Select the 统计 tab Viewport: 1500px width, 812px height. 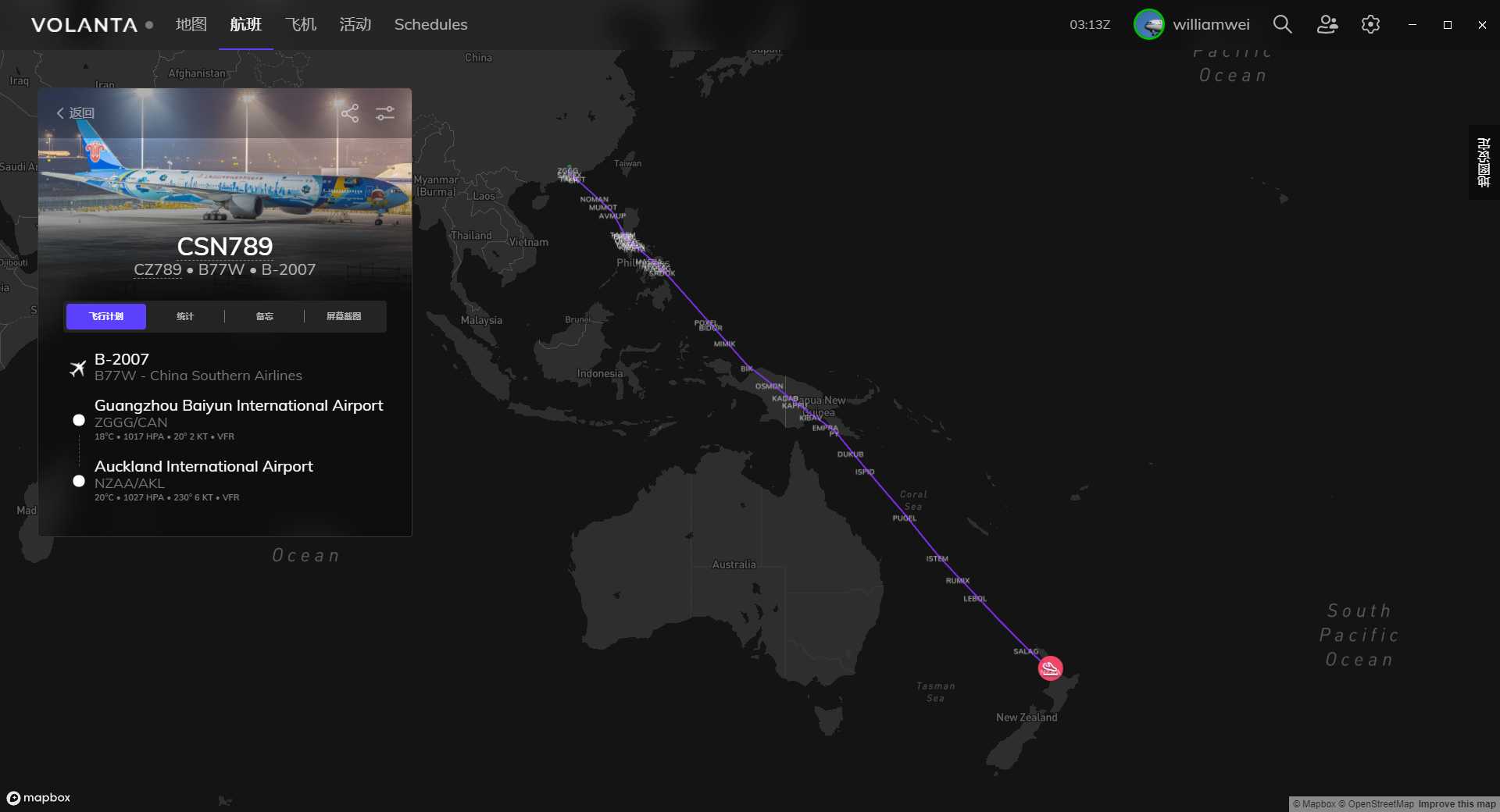point(185,316)
